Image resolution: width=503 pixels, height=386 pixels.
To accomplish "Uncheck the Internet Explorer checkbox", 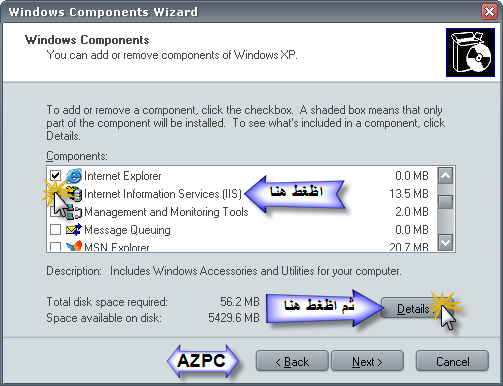I will tap(55, 176).
